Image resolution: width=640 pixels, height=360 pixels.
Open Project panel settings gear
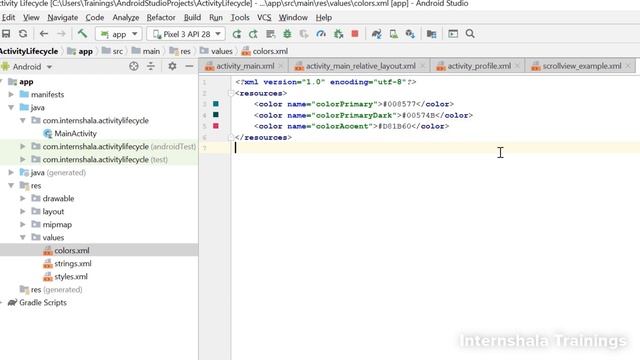pyautogui.click(x=172, y=66)
